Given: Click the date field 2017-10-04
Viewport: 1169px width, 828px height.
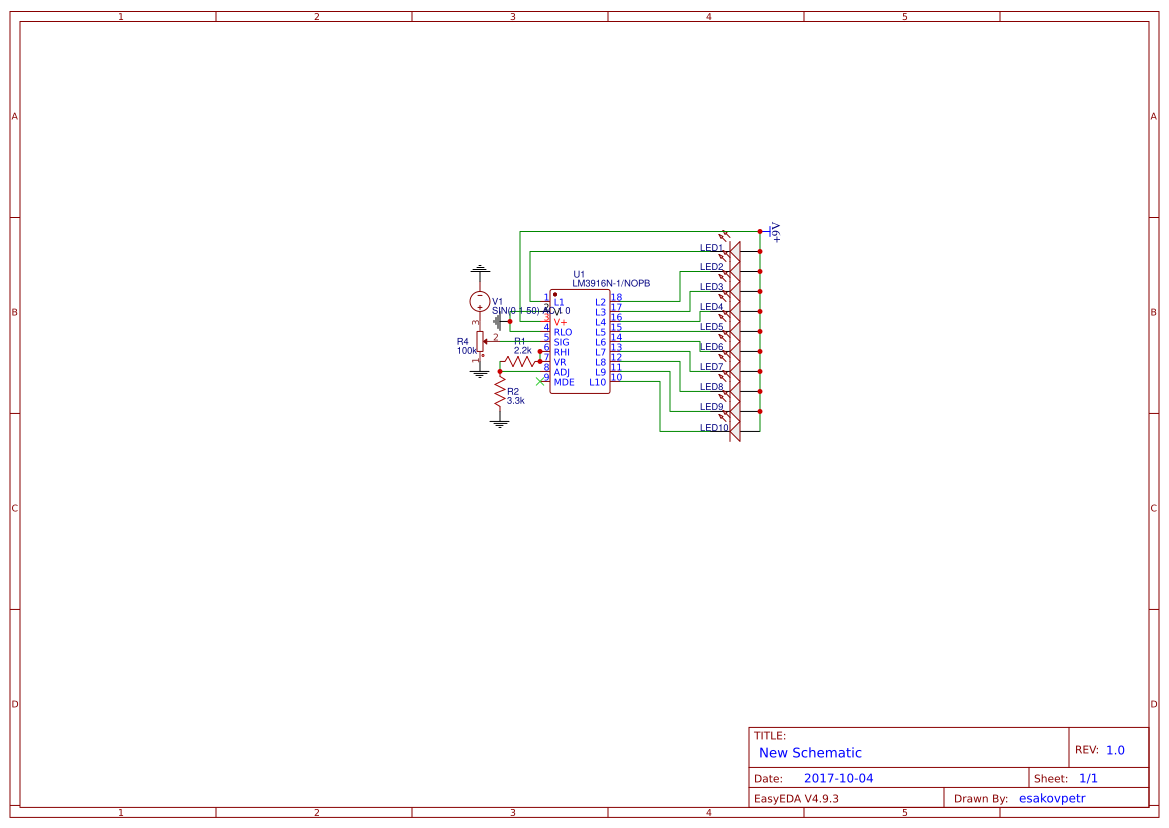Looking at the screenshot, I should (838, 778).
